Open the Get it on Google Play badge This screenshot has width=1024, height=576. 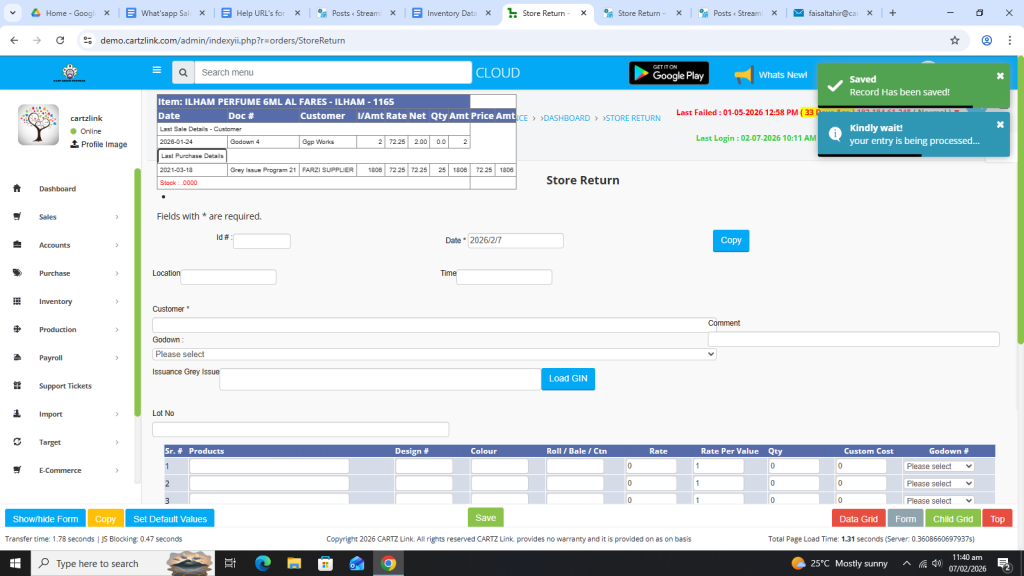point(668,73)
